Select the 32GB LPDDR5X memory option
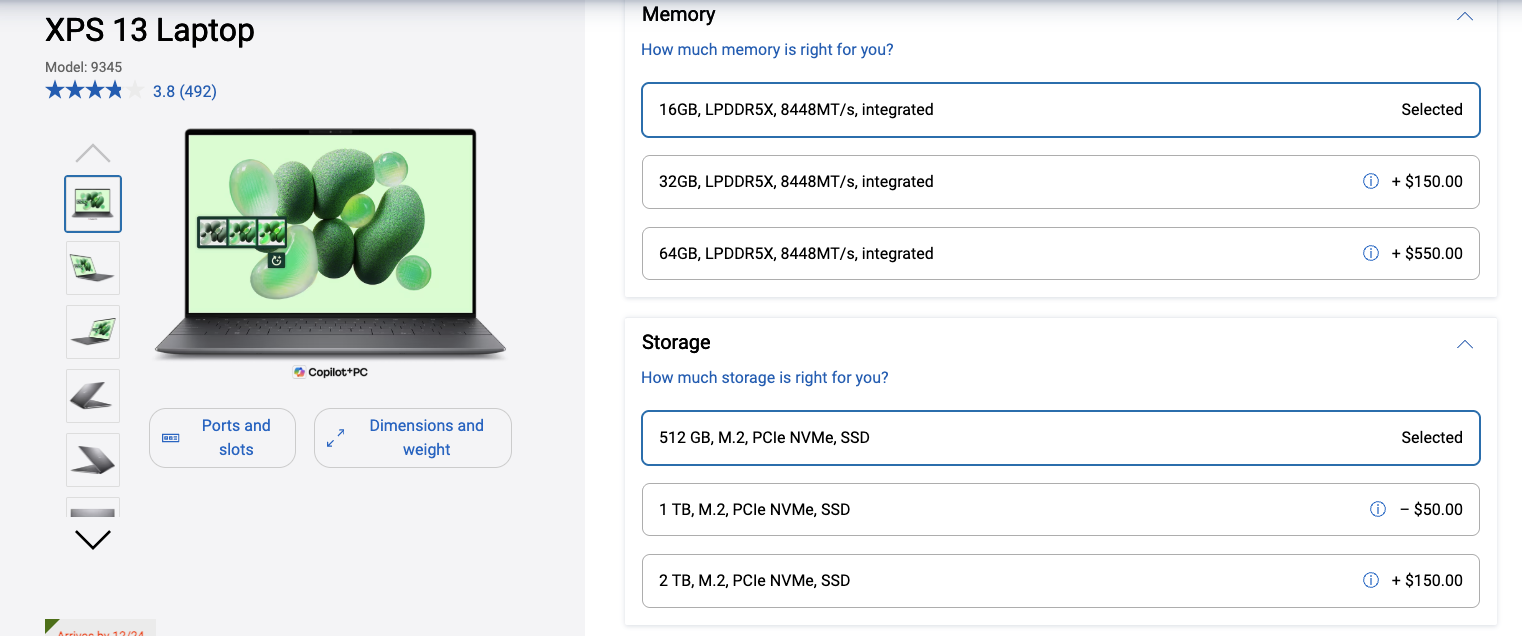The width and height of the screenshot is (1522, 636). pyautogui.click(x=1060, y=181)
